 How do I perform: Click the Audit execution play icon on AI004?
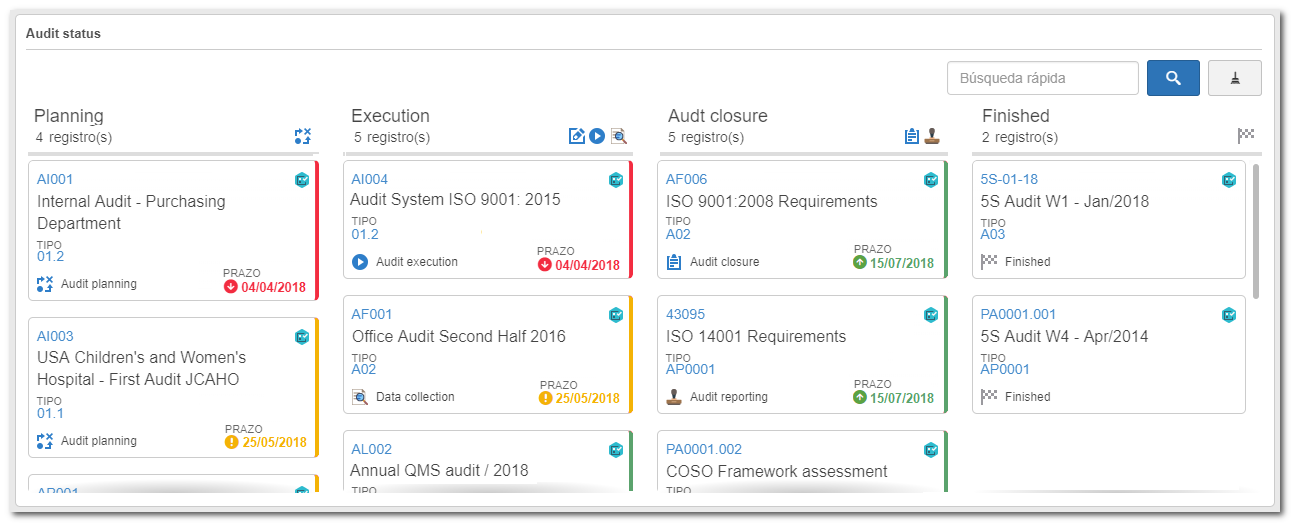[x=360, y=262]
